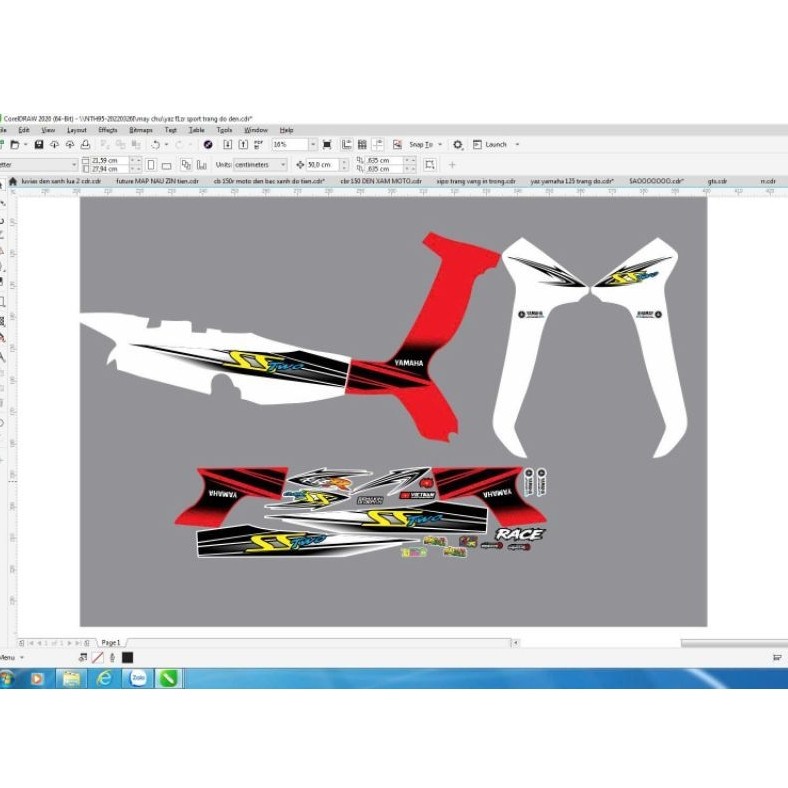Open Zalo from the taskbar
Screen dimensions: 788x788
138,678
